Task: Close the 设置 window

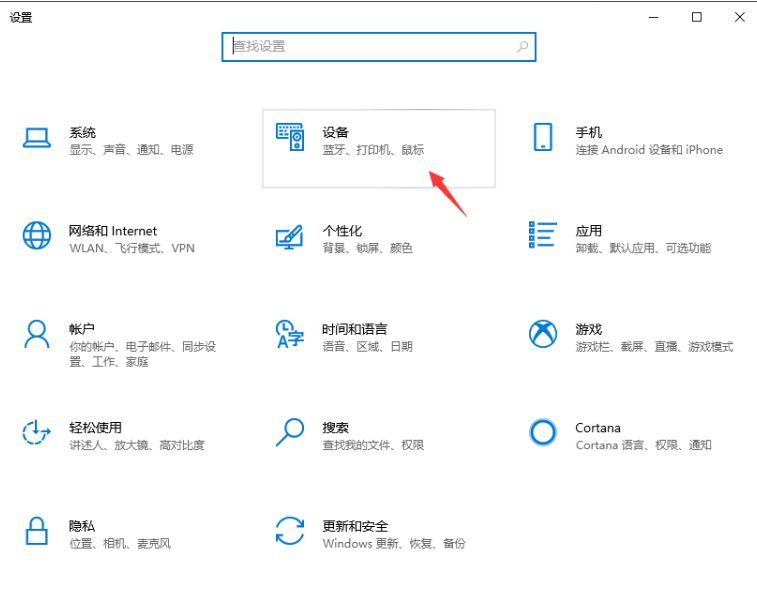Action: [739, 17]
